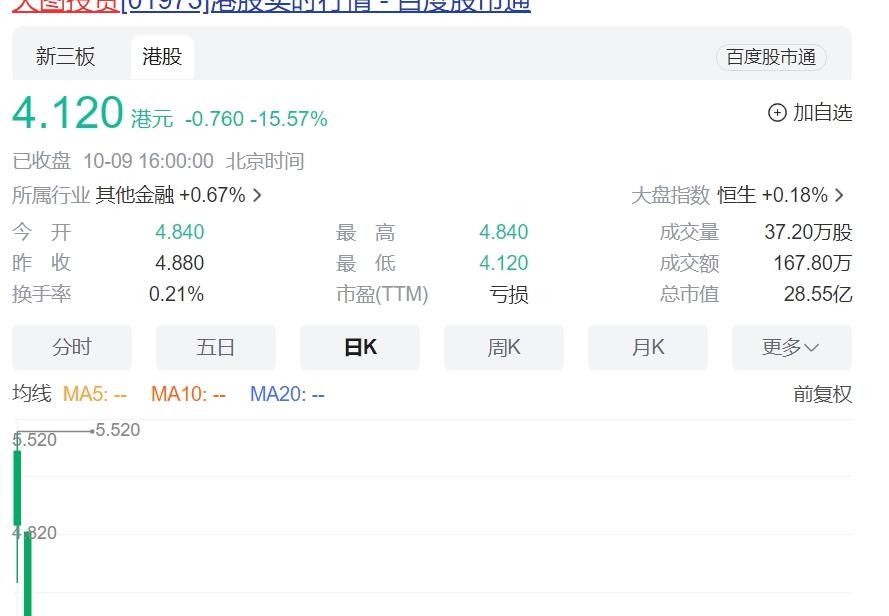The height and width of the screenshot is (616, 889).
Task: Select the 日K daily candlestick view
Action: pos(360,348)
